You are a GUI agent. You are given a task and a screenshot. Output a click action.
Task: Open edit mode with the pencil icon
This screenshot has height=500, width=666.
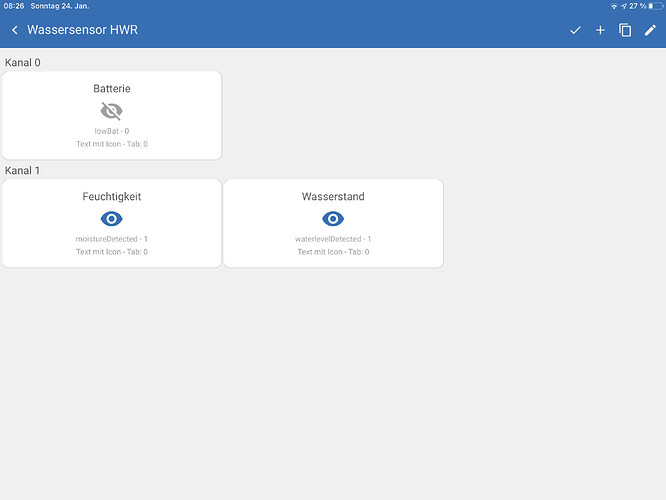coord(650,30)
